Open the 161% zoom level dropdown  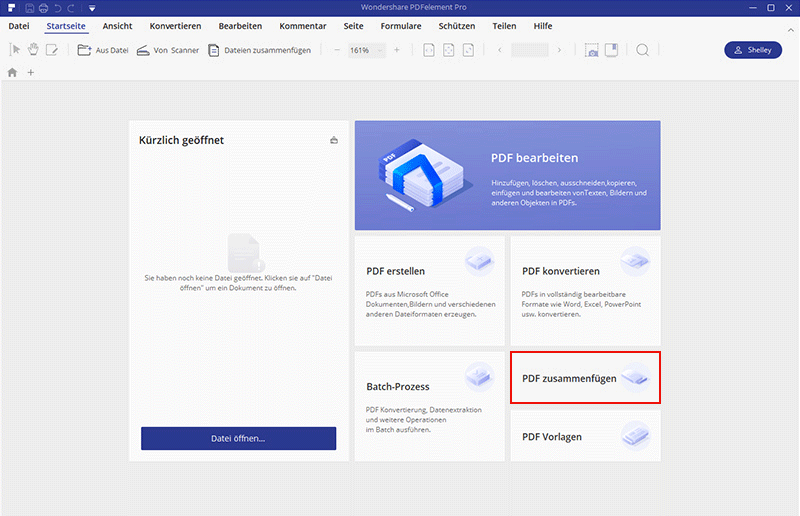[366, 50]
